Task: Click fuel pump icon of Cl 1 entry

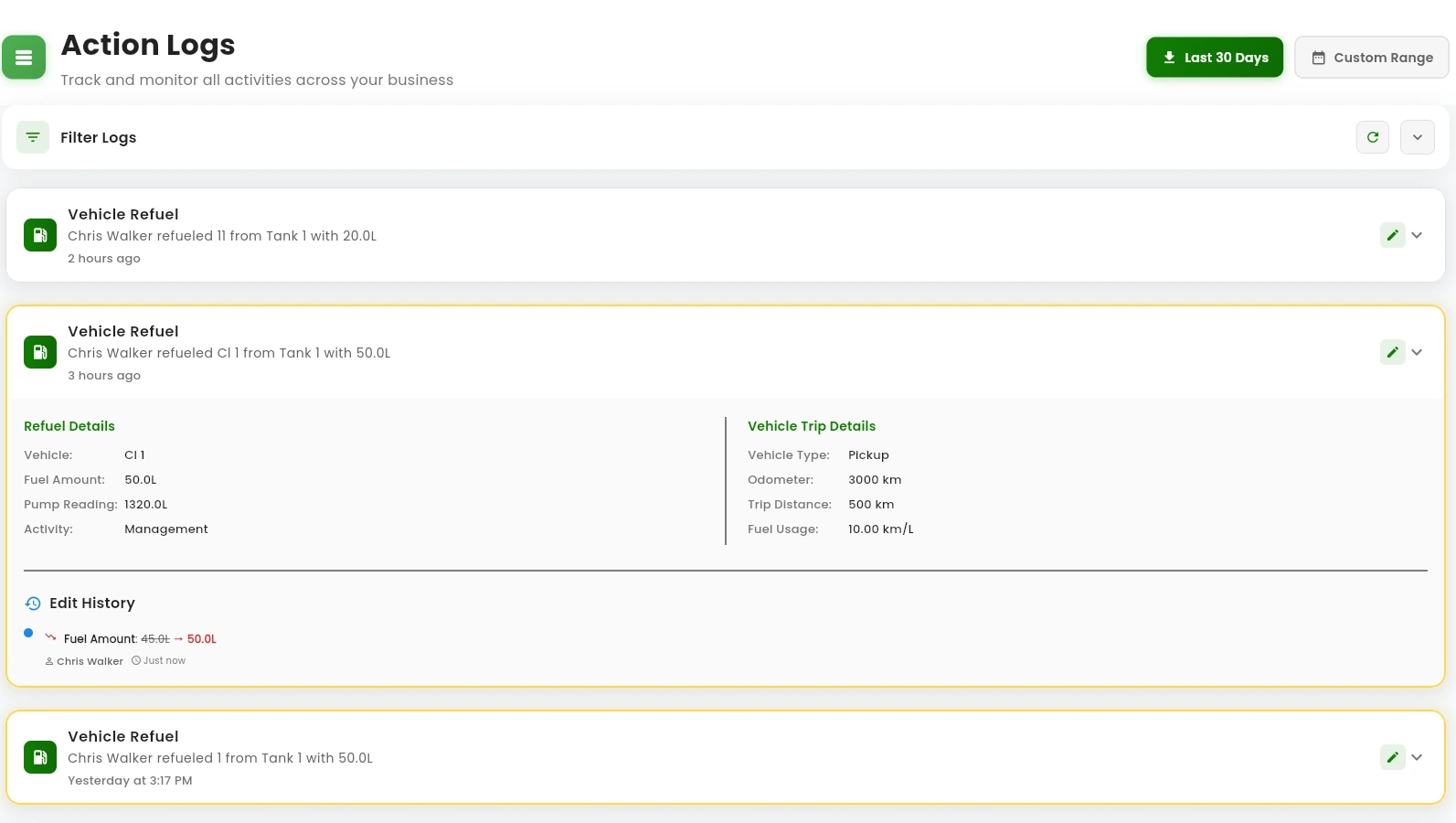Action: point(40,352)
